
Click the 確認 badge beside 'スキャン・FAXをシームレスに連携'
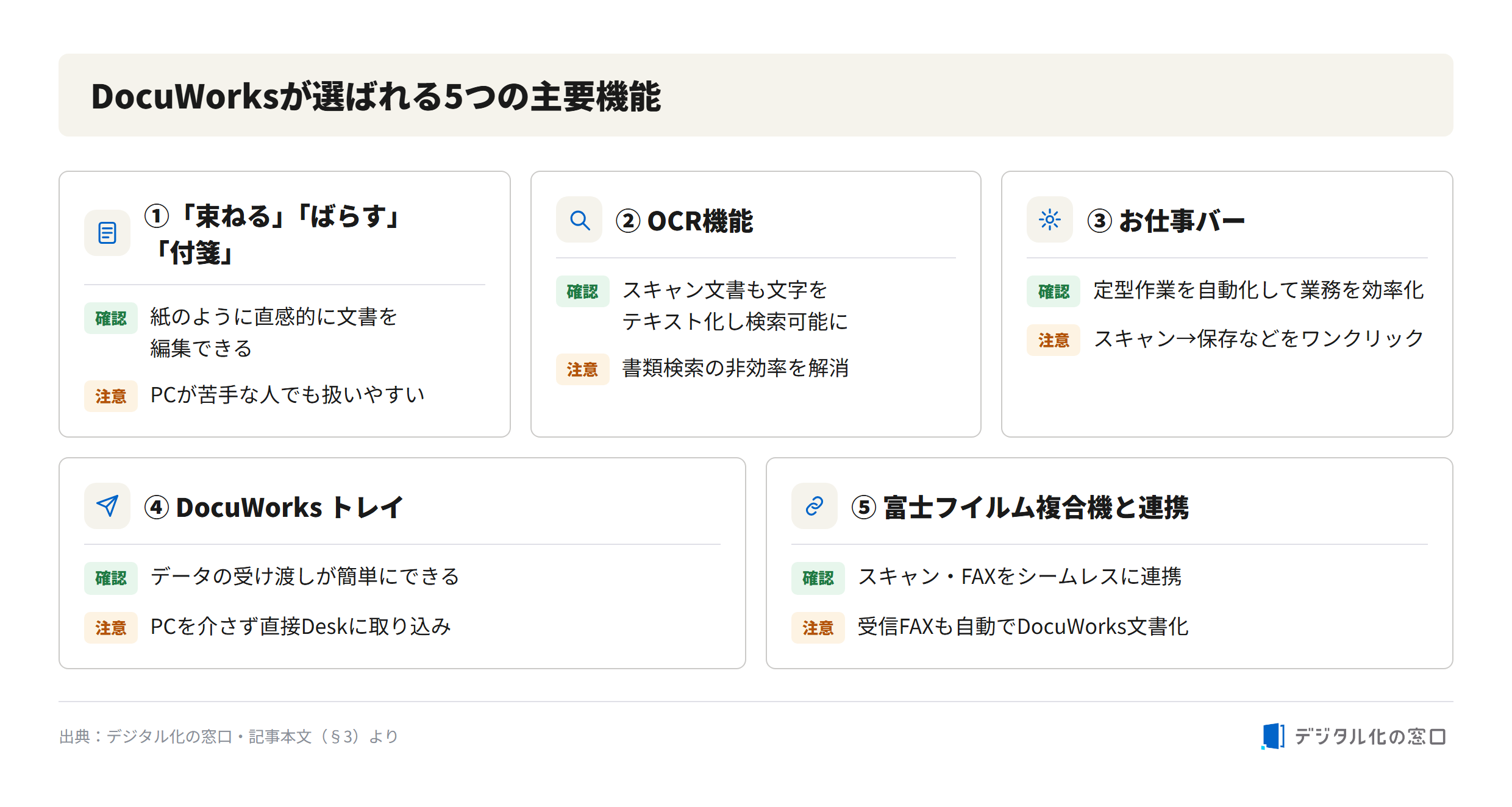pos(818,578)
